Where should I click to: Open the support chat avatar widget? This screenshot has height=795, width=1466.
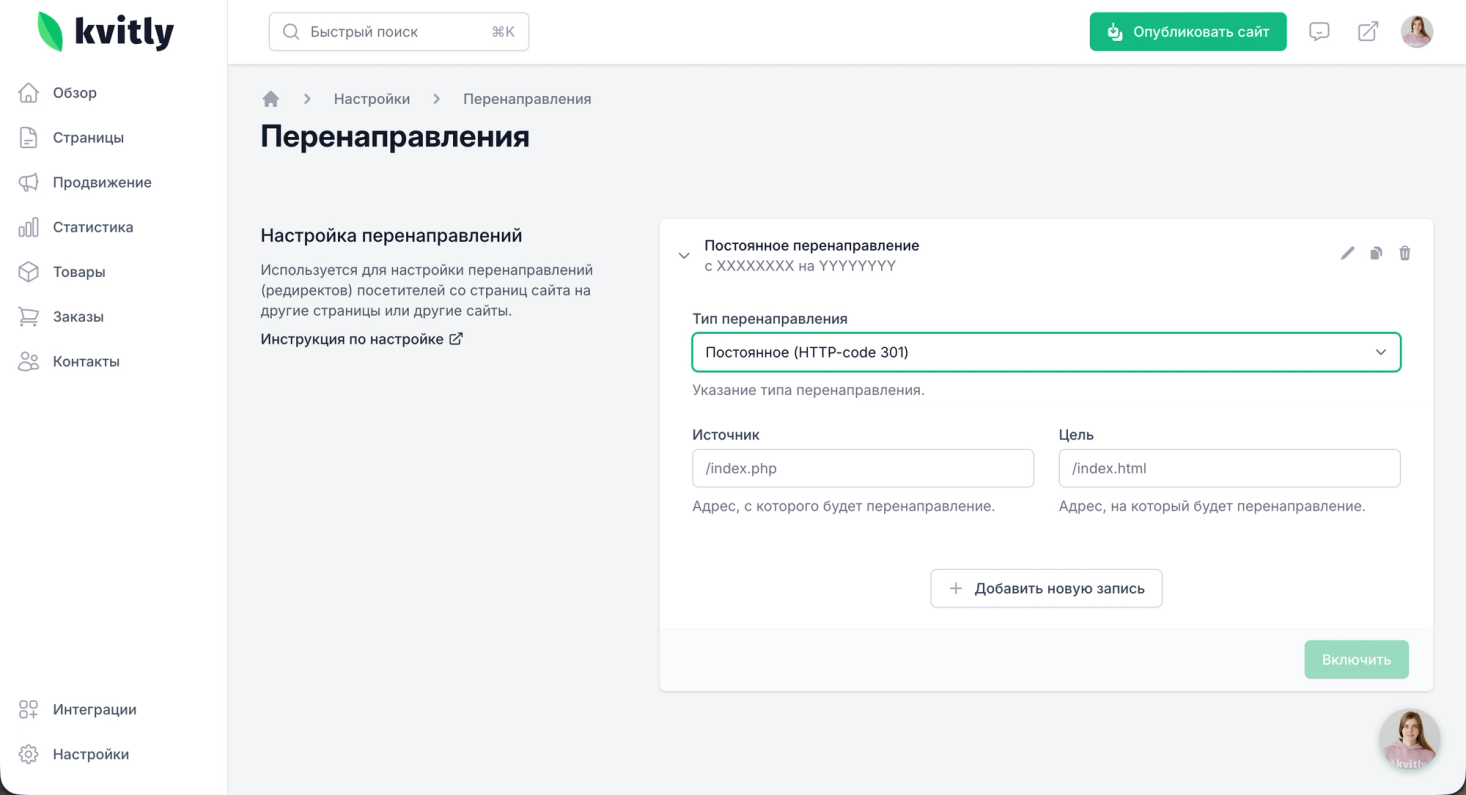point(1410,740)
